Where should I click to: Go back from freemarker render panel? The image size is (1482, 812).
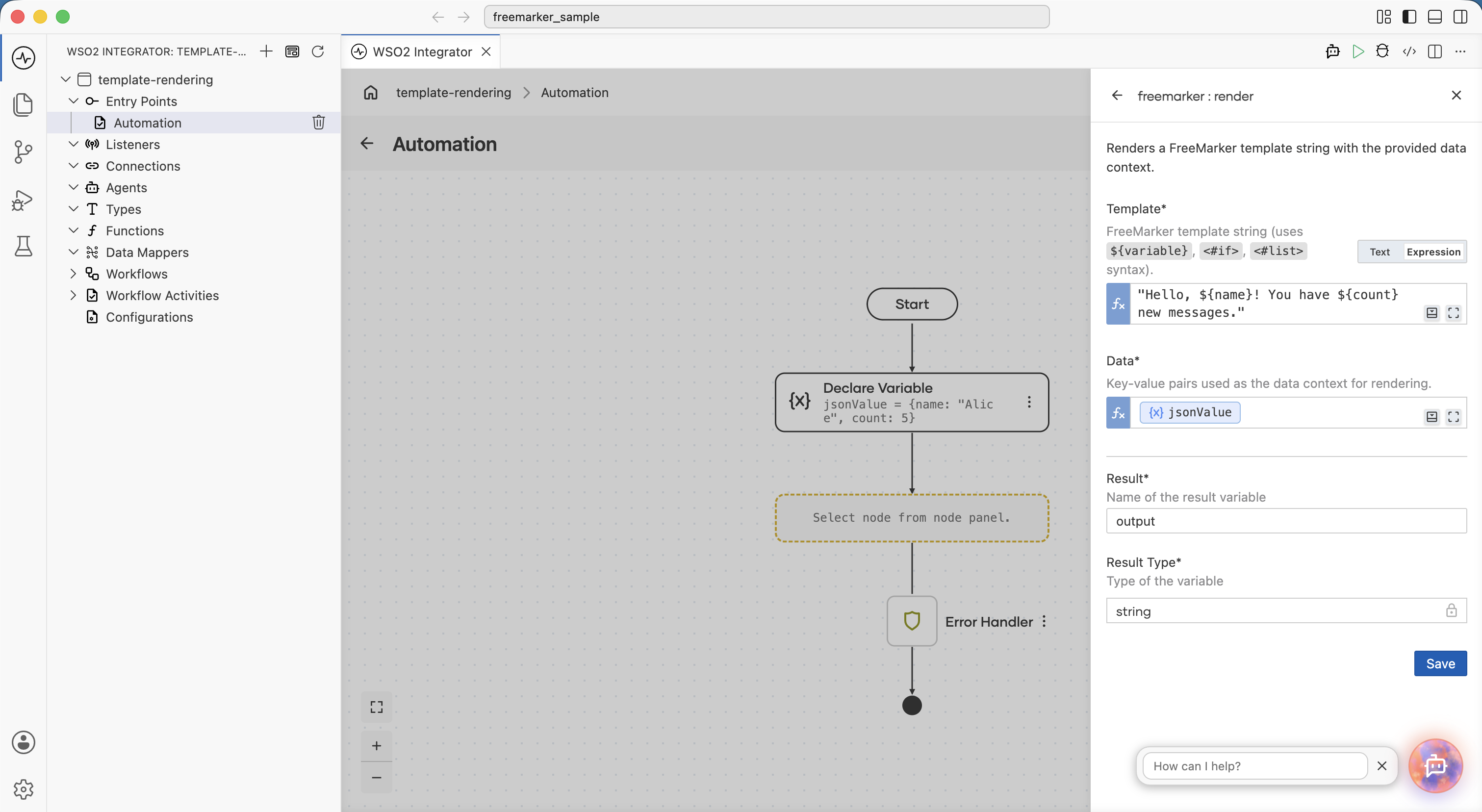(x=1117, y=96)
